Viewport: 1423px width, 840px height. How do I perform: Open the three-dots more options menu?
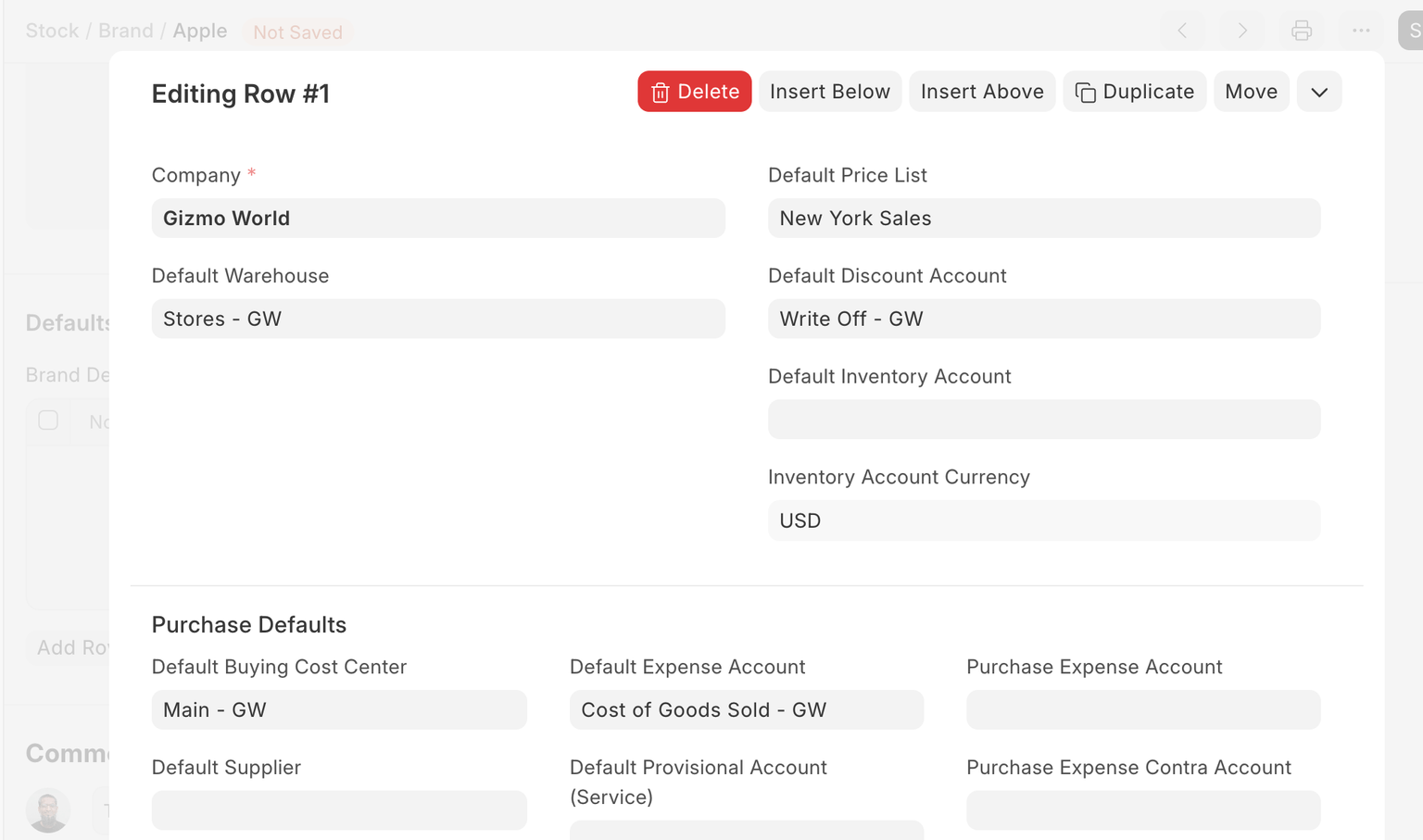pyautogui.click(x=1360, y=31)
